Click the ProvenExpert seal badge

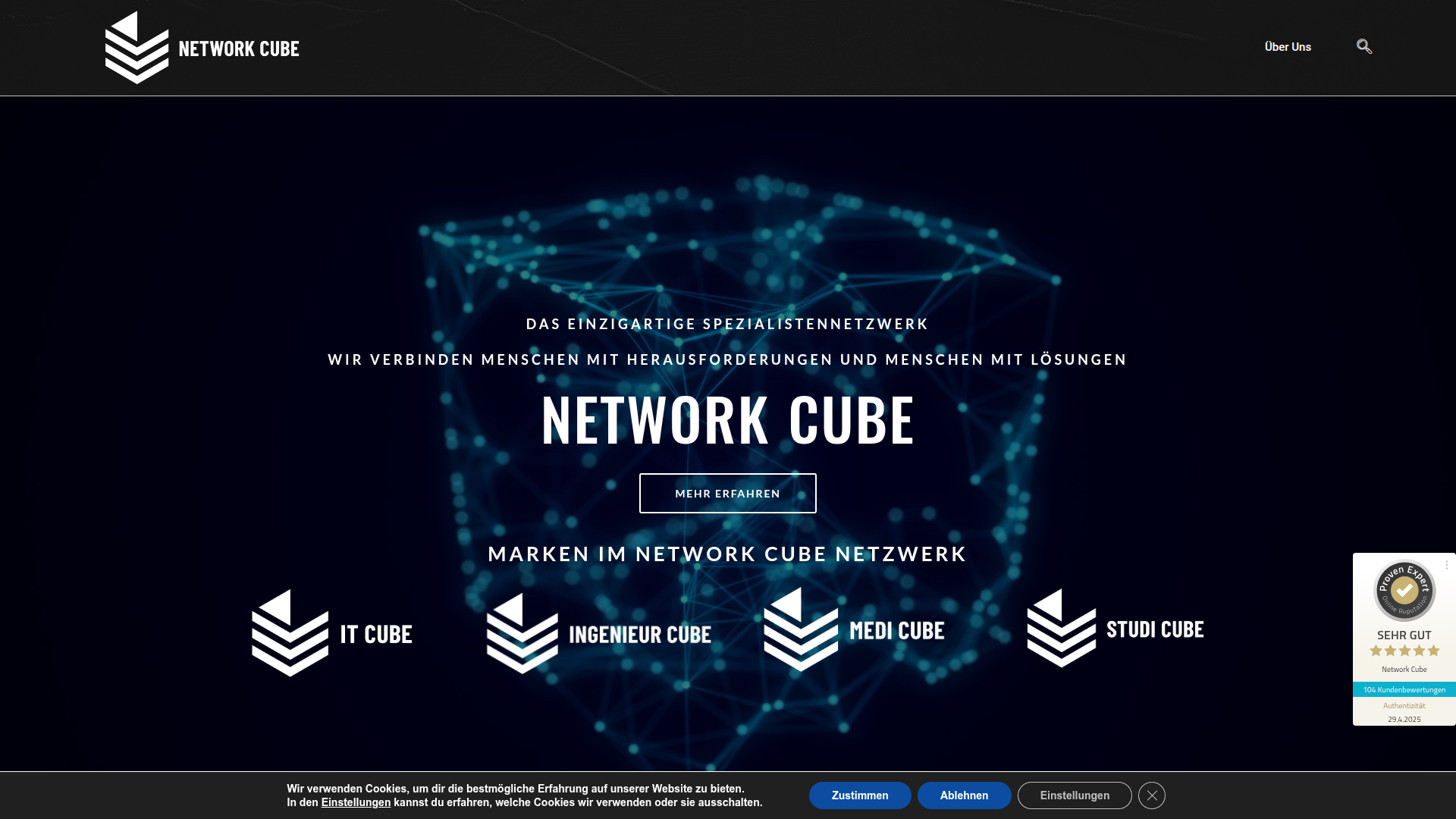click(x=1404, y=590)
